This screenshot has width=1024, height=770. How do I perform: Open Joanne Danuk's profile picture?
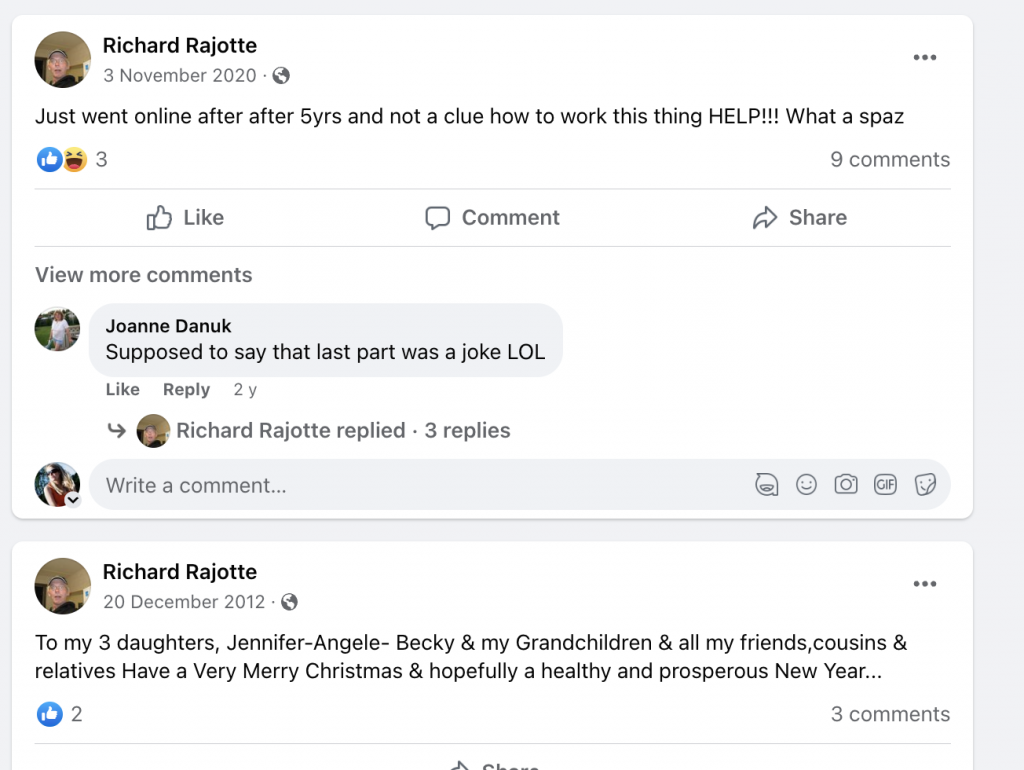(57, 329)
